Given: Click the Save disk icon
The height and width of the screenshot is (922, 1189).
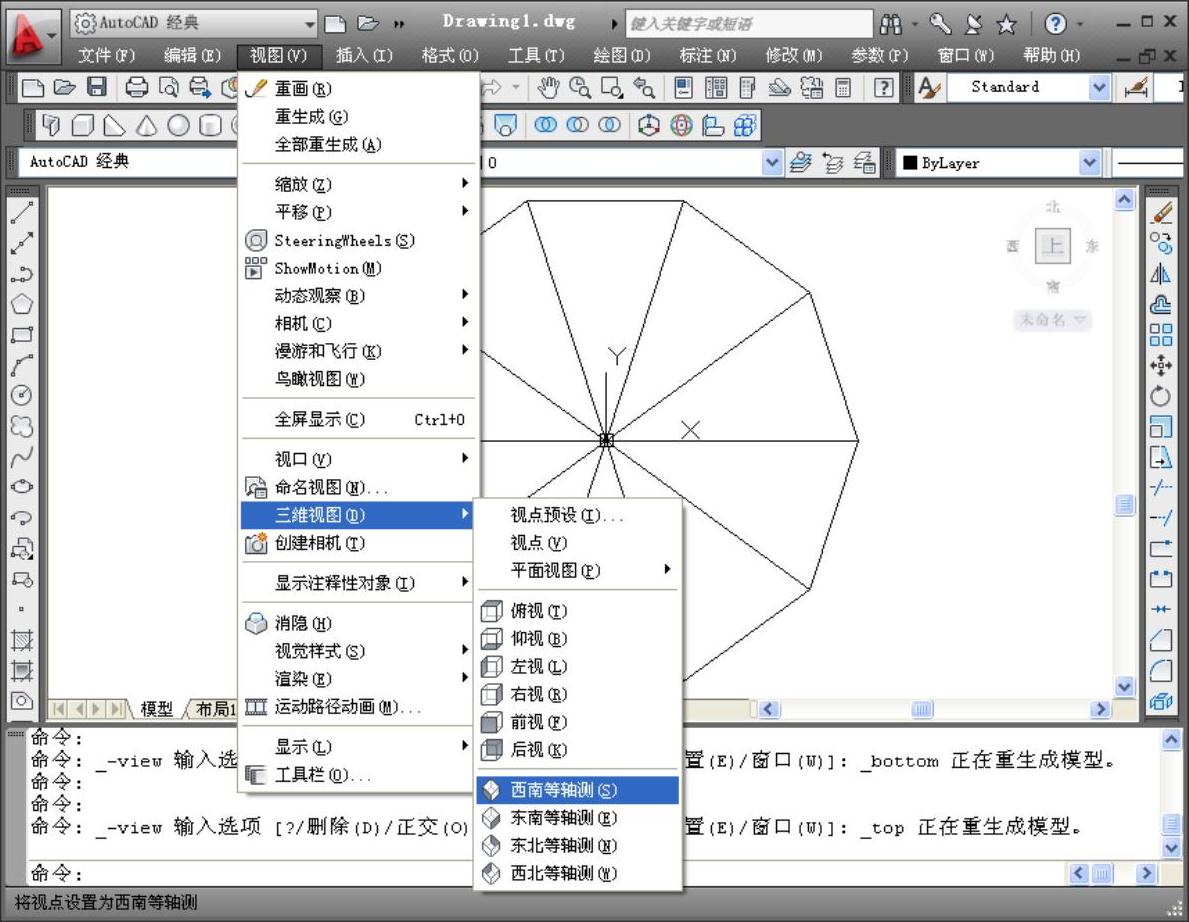Looking at the screenshot, I should [97, 88].
